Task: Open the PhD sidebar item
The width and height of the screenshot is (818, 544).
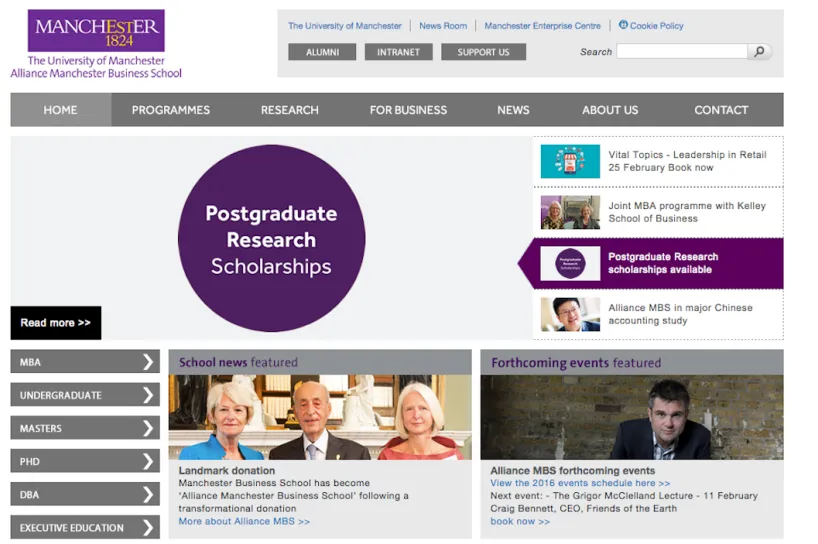Action: click(x=85, y=461)
